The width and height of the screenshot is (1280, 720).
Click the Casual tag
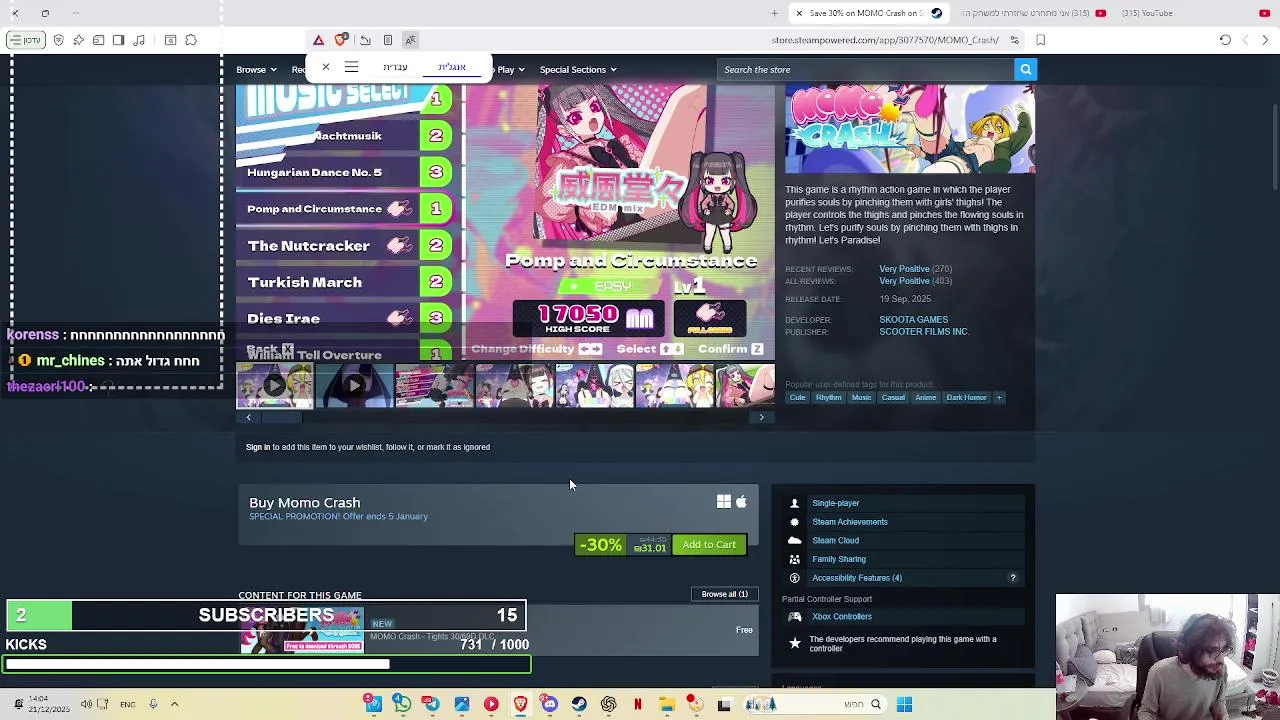pos(893,398)
